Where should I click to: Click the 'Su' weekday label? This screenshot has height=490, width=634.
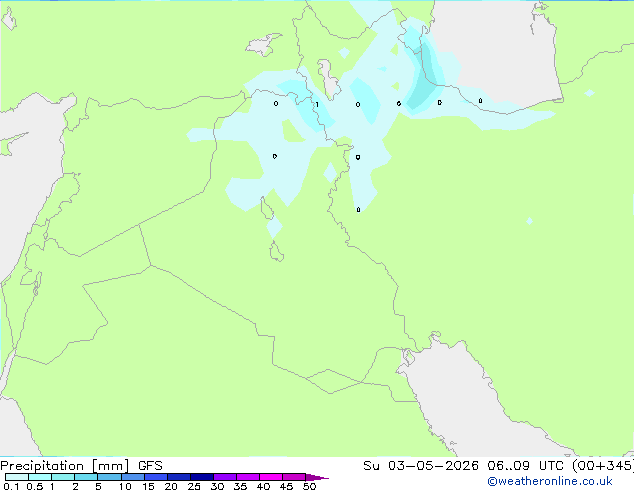(x=371, y=466)
